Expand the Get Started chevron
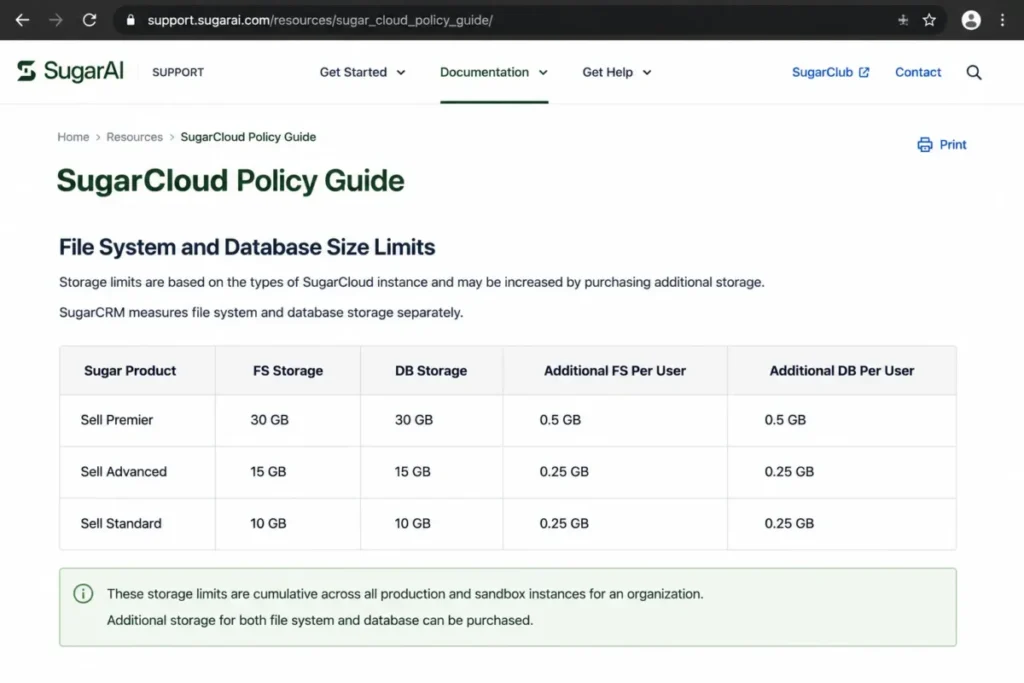Image resolution: width=1024 pixels, height=683 pixels. pos(401,72)
